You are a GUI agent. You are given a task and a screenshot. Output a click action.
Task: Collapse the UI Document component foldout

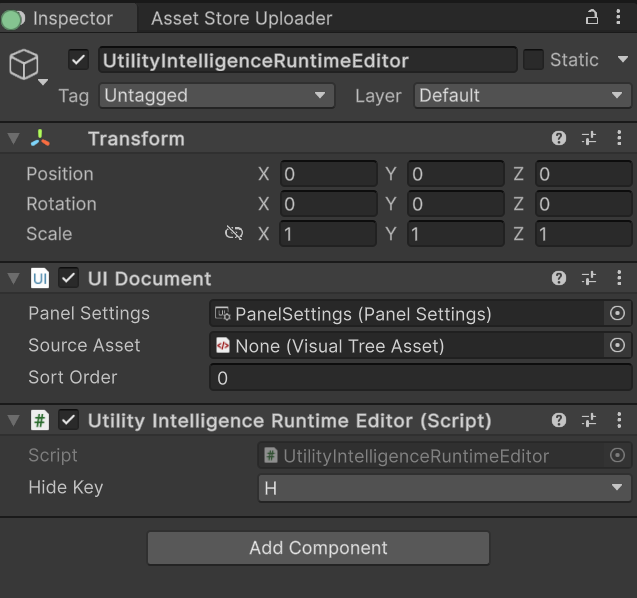click(x=13, y=279)
